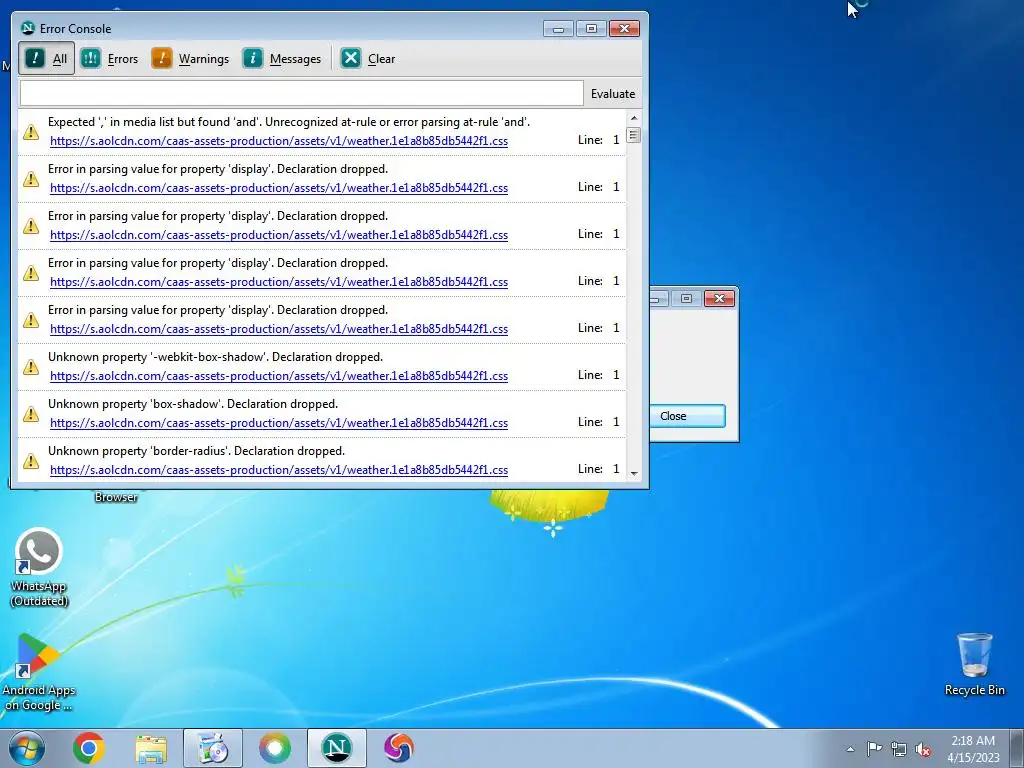This screenshot has height=768, width=1024.
Task: Open the Recycle Bin desktop icon
Action: tap(974, 664)
